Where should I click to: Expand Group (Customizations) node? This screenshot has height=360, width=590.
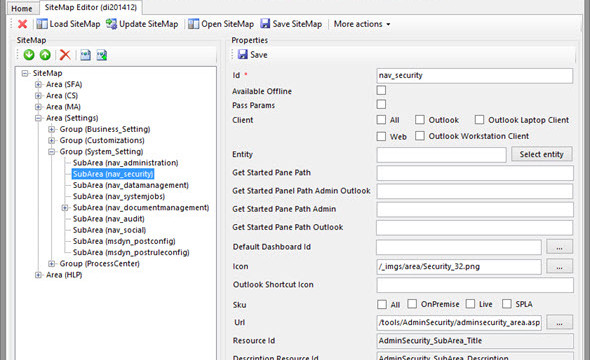click(52, 141)
